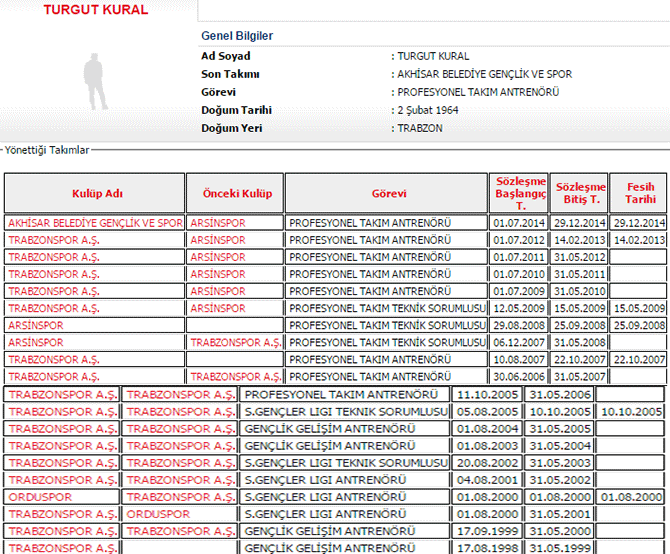
Task: Click the Önceki Kulüp column header
Action: [235, 193]
